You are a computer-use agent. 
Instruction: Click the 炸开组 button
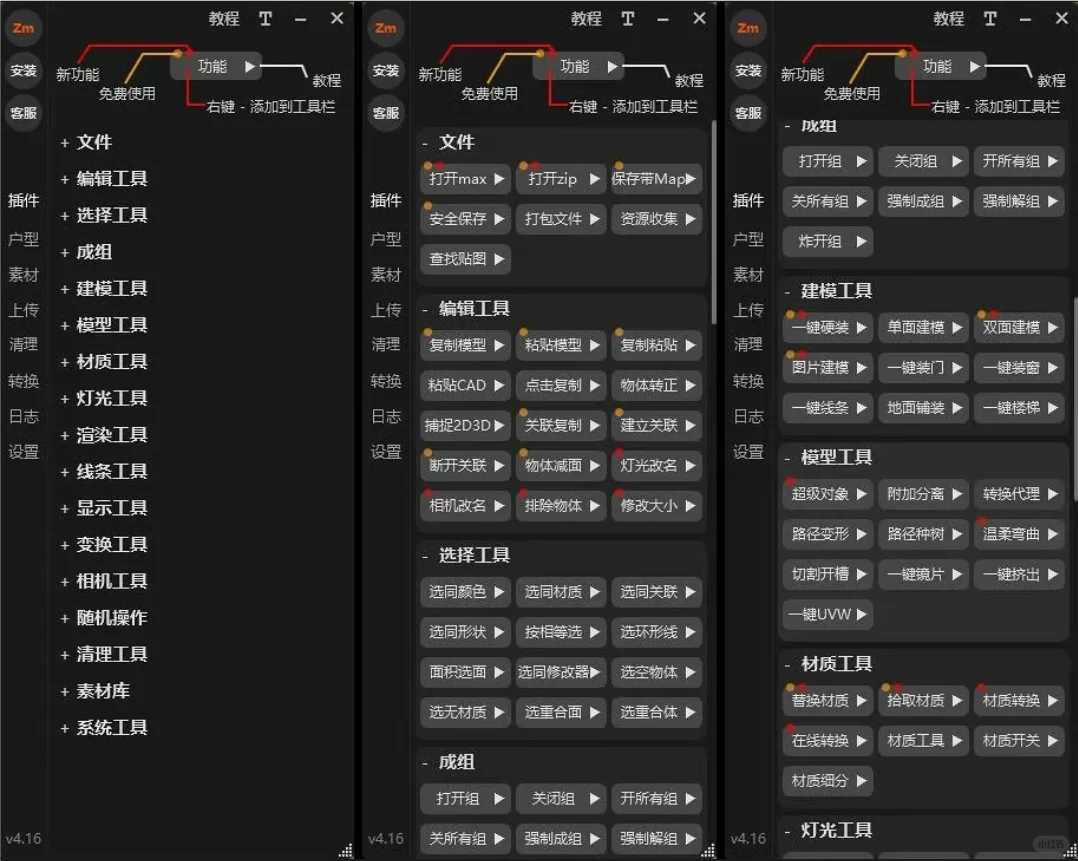click(x=827, y=241)
